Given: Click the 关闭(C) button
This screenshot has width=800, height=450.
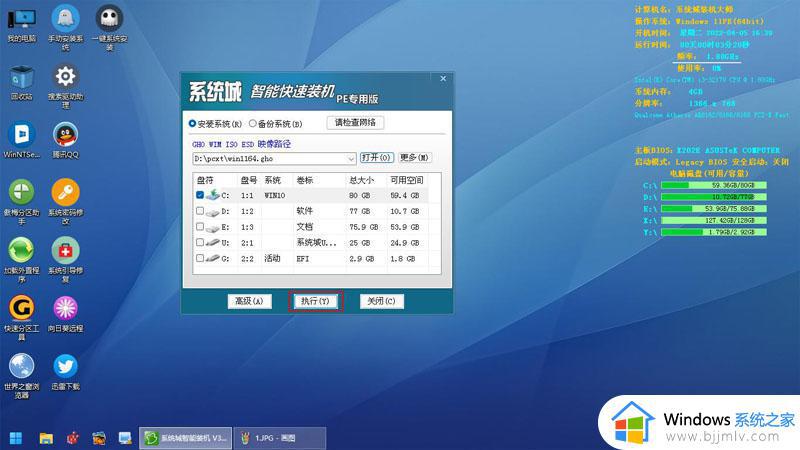Looking at the screenshot, I should point(382,301).
